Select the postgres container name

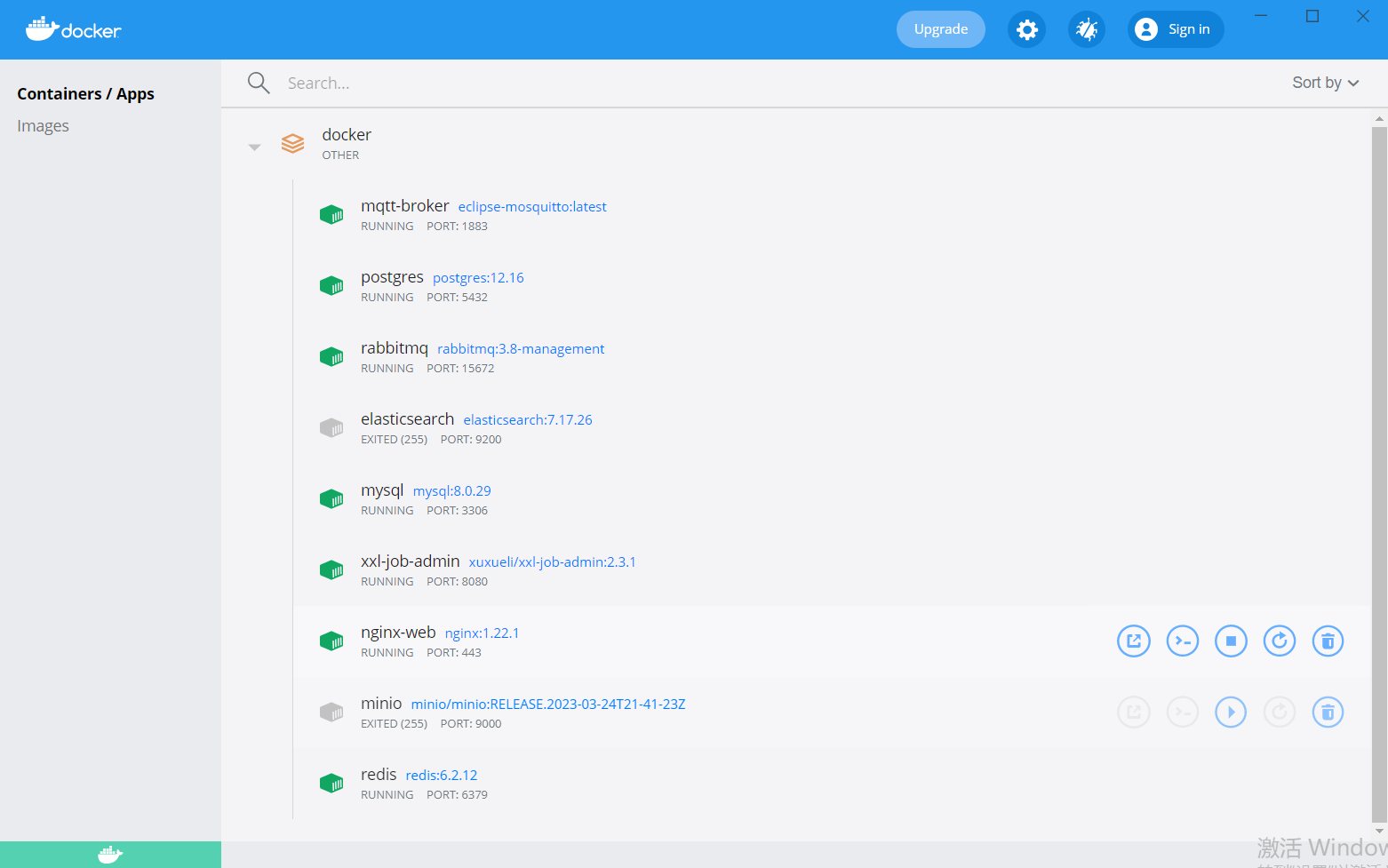[392, 276]
